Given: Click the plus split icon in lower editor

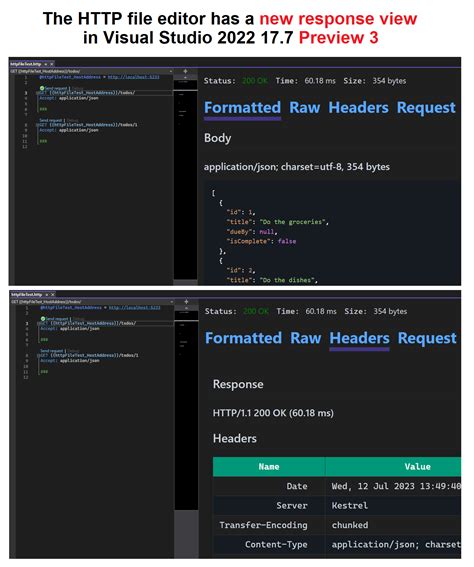Looking at the screenshot, I should [x=187, y=302].
